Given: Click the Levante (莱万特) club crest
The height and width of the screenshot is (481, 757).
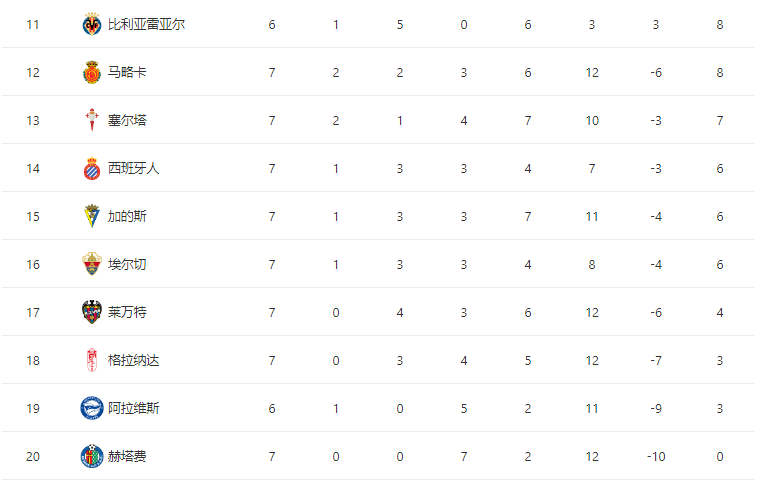Looking at the screenshot, I should [92, 312].
